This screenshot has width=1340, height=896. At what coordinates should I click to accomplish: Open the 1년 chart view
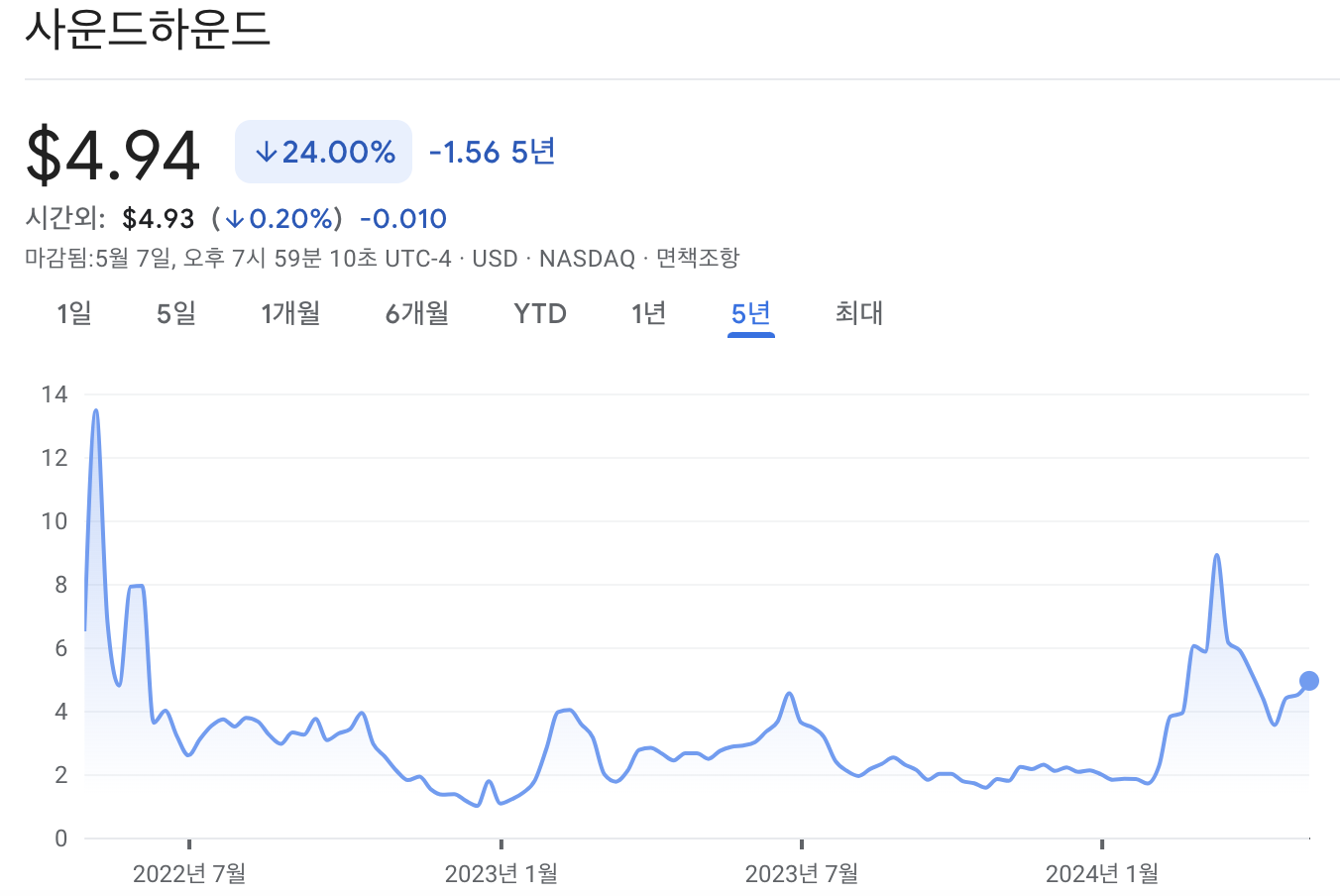pos(648,313)
